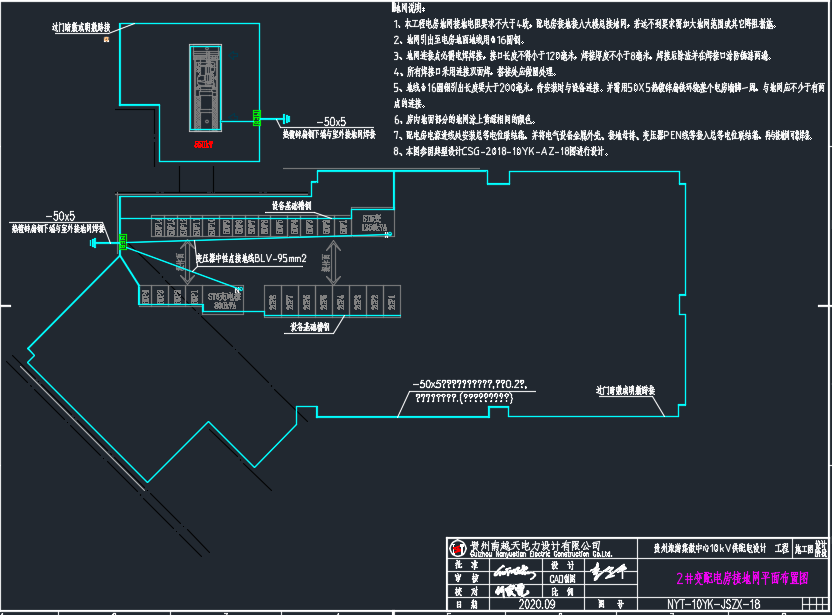The height and width of the screenshot is (615, 832).
Task: Select note 8 referencing CSG-2018-10YK-AZ-18
Action: click(x=501, y=151)
